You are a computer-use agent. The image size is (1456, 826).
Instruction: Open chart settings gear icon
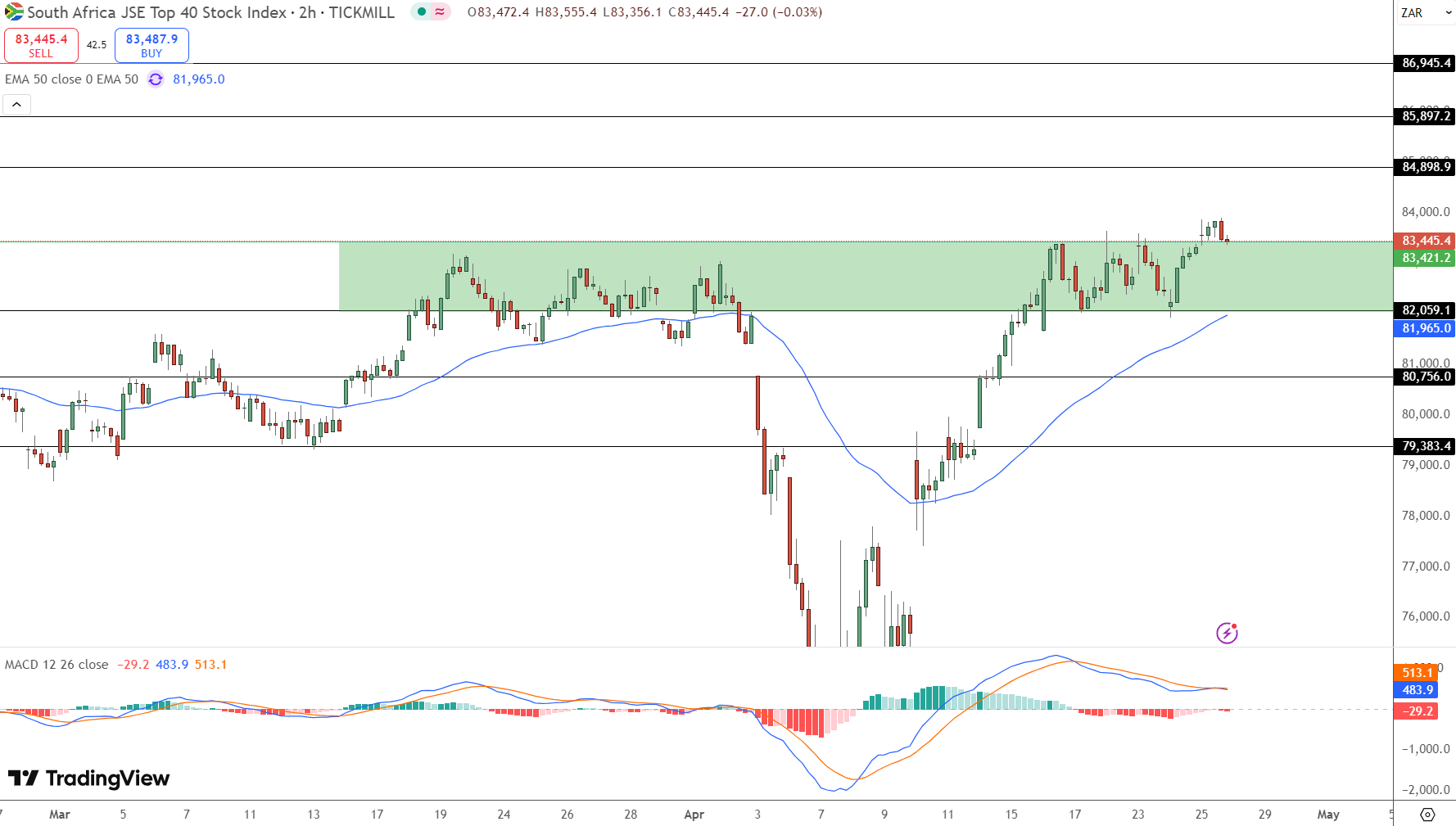point(1427,815)
